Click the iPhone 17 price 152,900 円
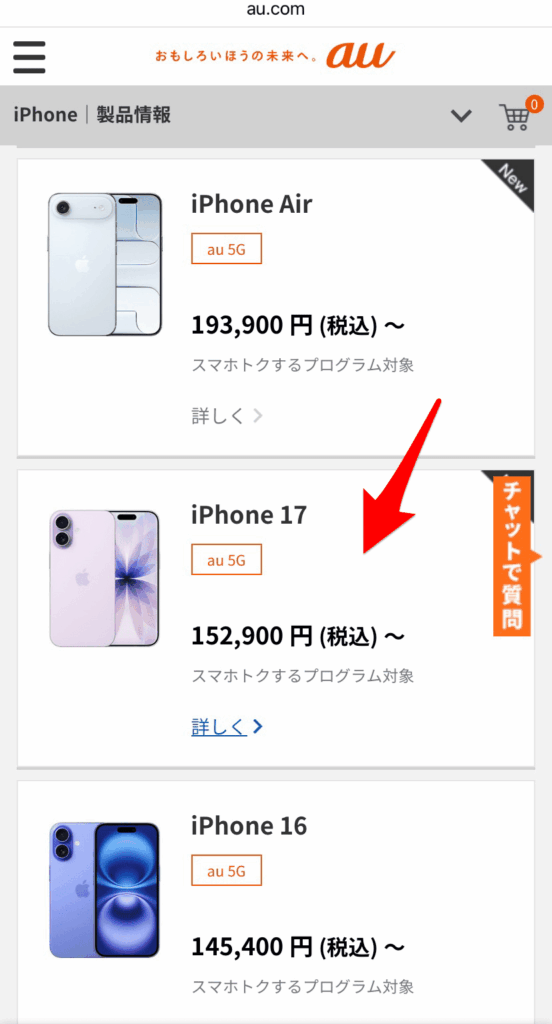552x1024 pixels. (252, 635)
